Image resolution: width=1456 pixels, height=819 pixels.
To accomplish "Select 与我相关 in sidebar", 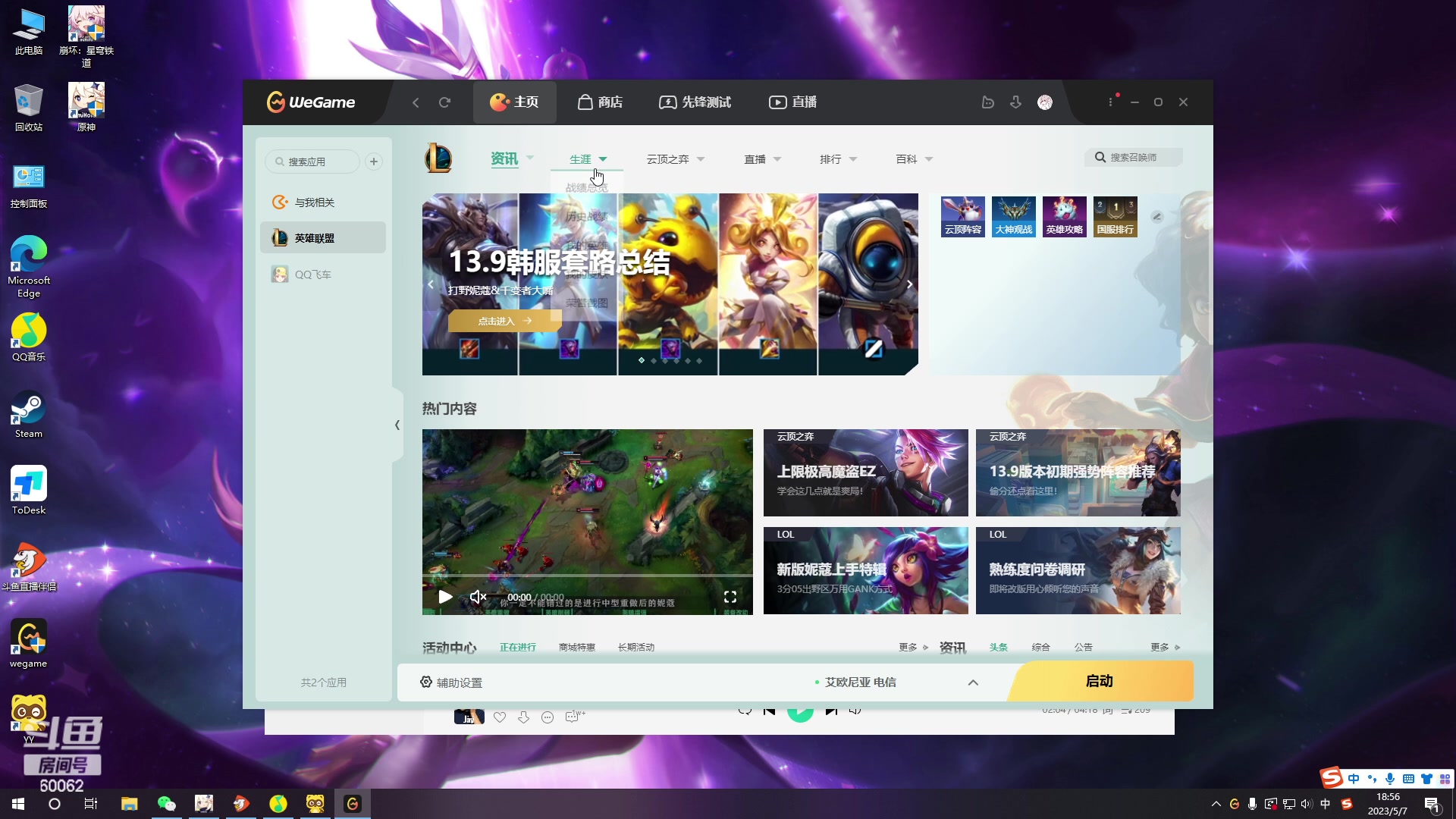I will coord(323,202).
